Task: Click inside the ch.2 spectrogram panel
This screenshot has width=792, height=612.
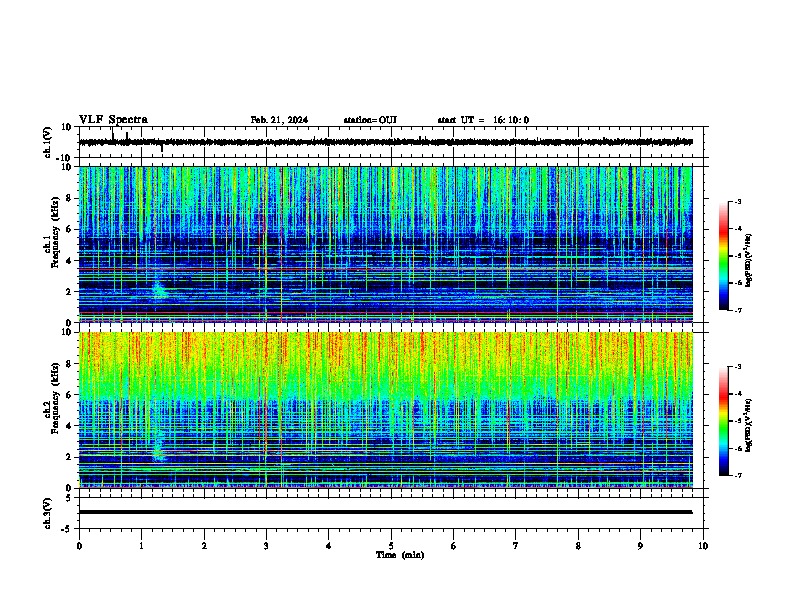Action: 385,410
